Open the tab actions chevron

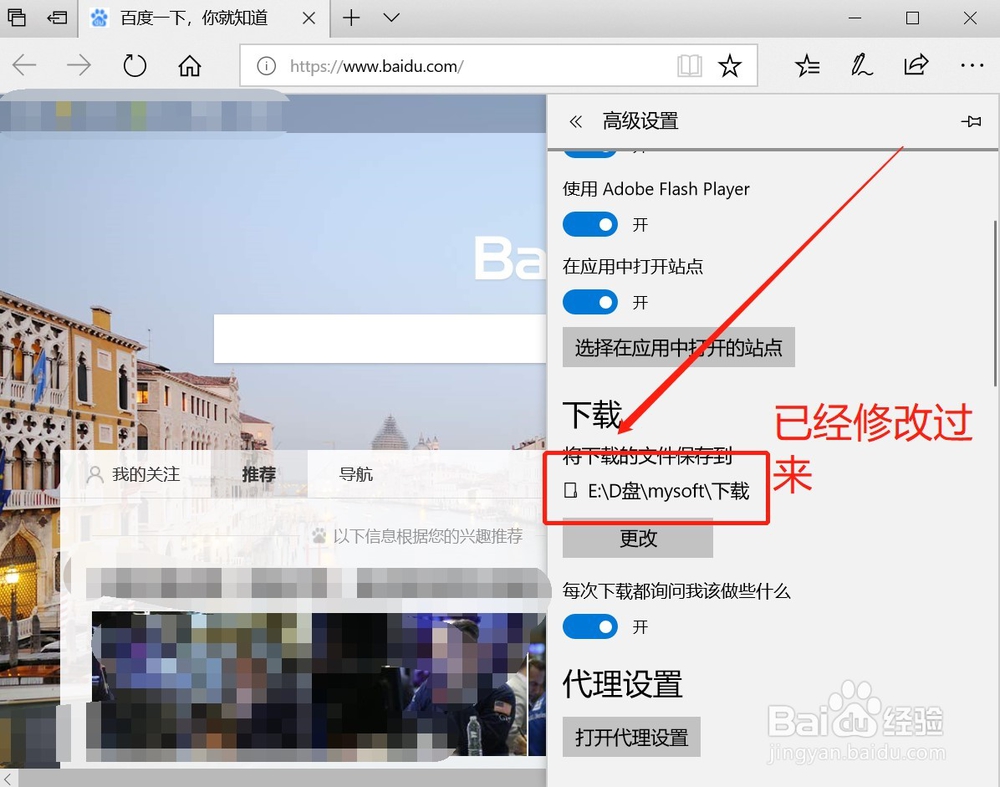pos(390,18)
